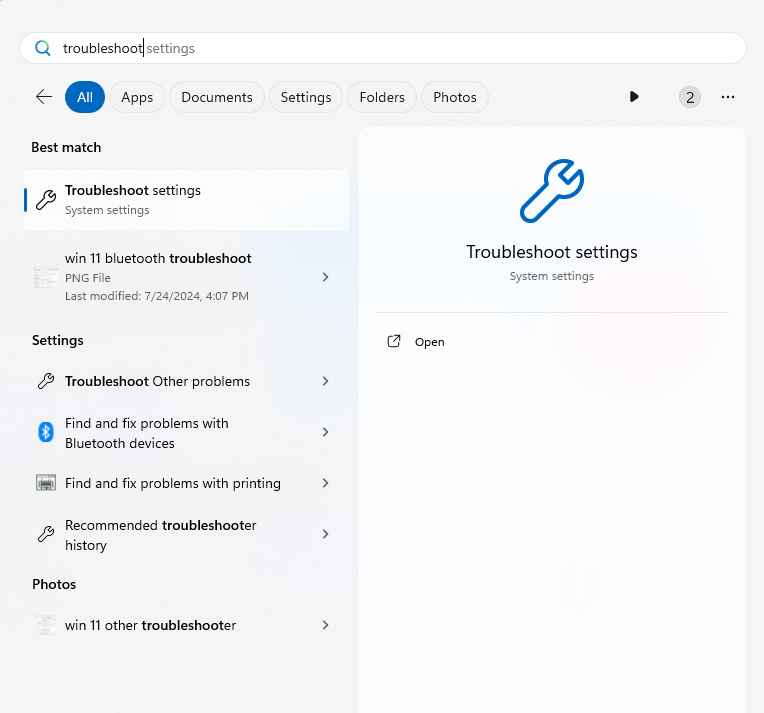The height and width of the screenshot is (713, 764).
Task: Filter results by Settings tab
Action: pos(306,97)
